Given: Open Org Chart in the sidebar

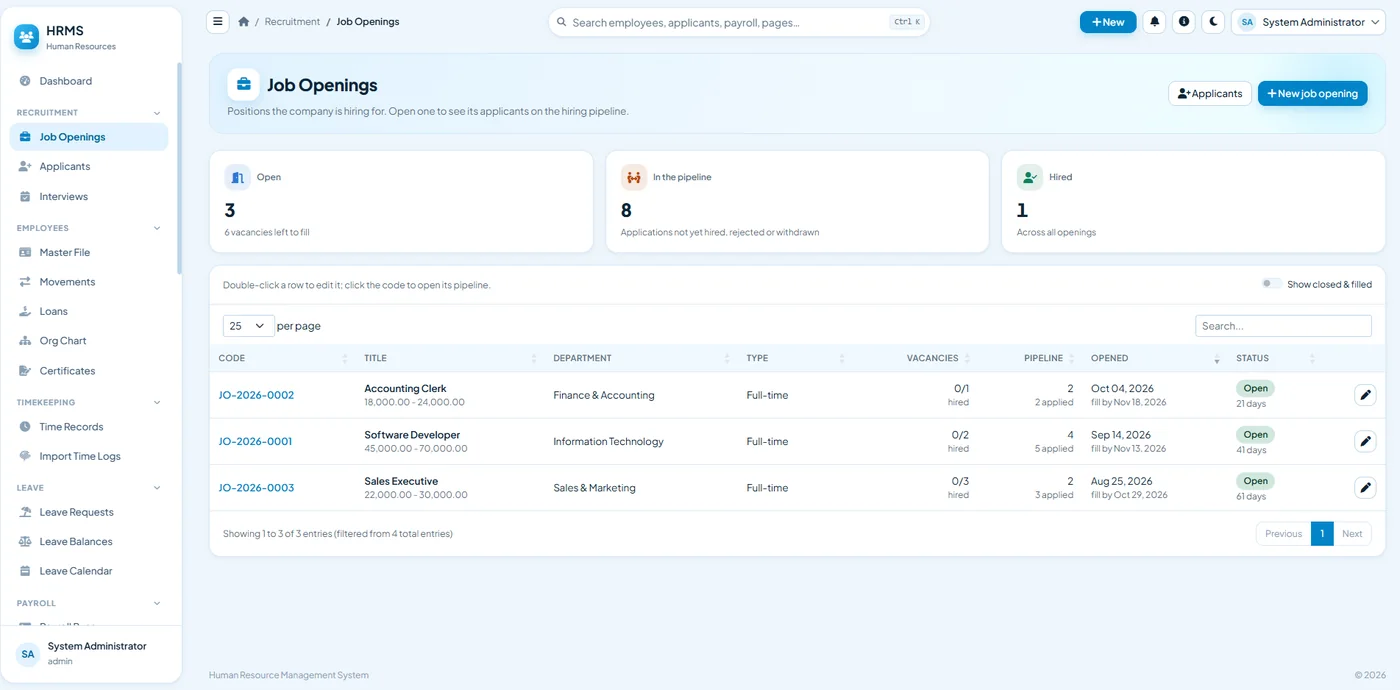Looking at the screenshot, I should [89, 341].
